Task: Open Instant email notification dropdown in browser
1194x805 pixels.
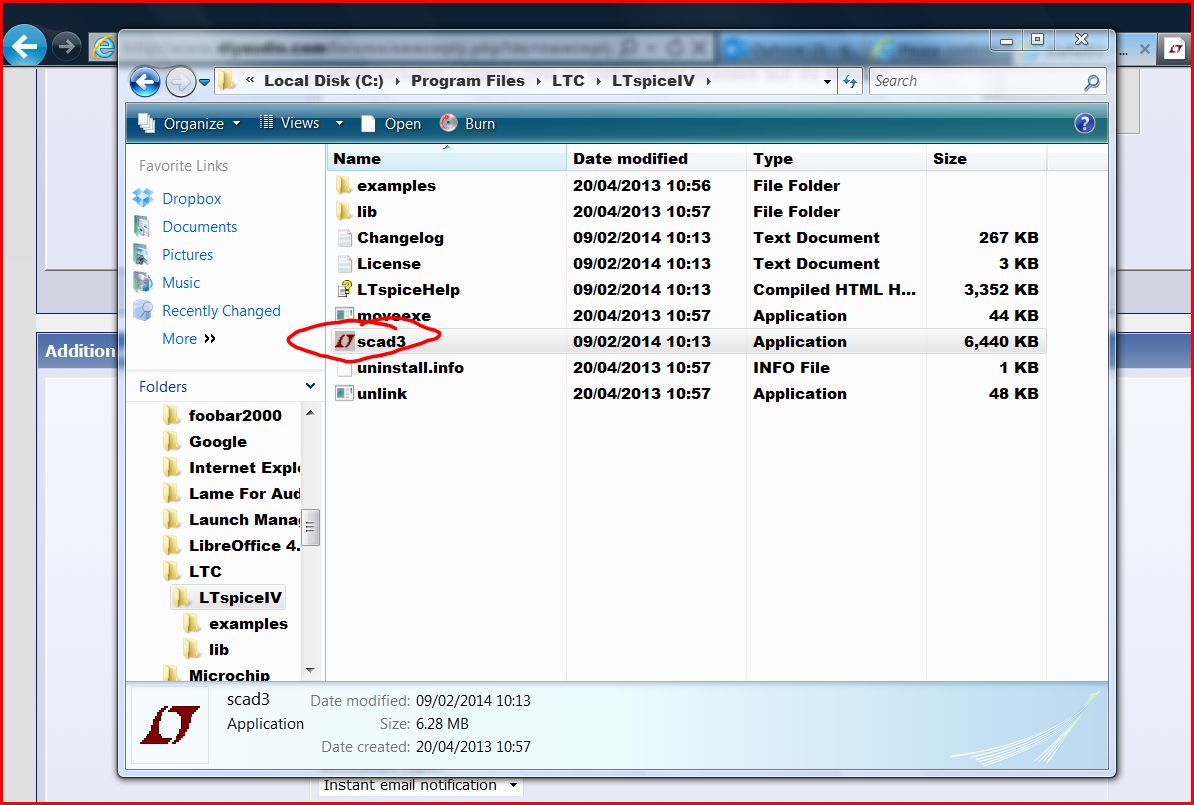Action: click(x=420, y=785)
